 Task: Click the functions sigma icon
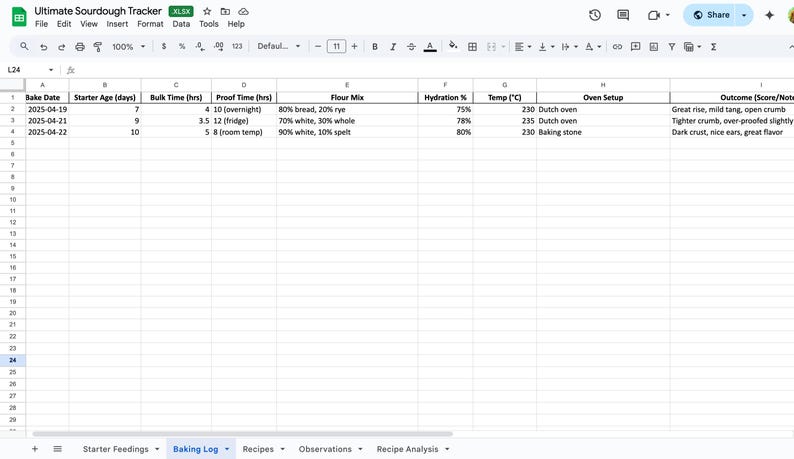tap(713, 47)
